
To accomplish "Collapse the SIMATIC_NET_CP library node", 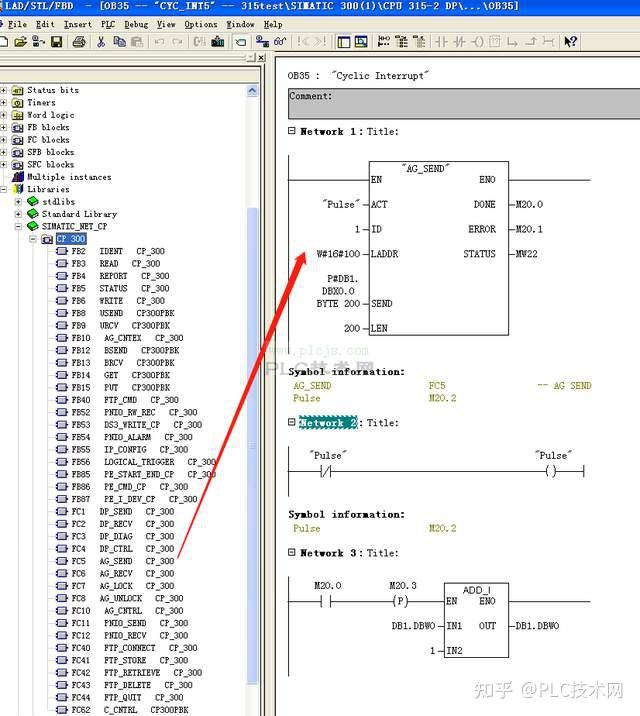I will 18,226.
